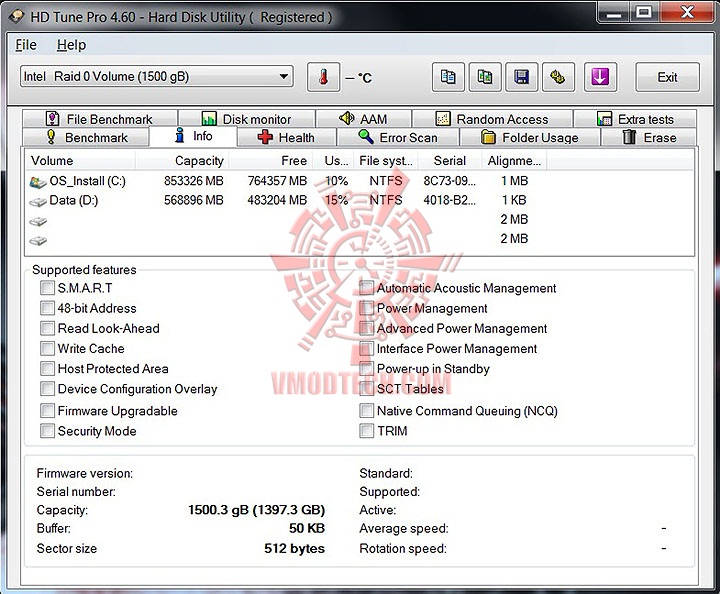Click the Exit button
Screen dimensions: 720x594
667,77
